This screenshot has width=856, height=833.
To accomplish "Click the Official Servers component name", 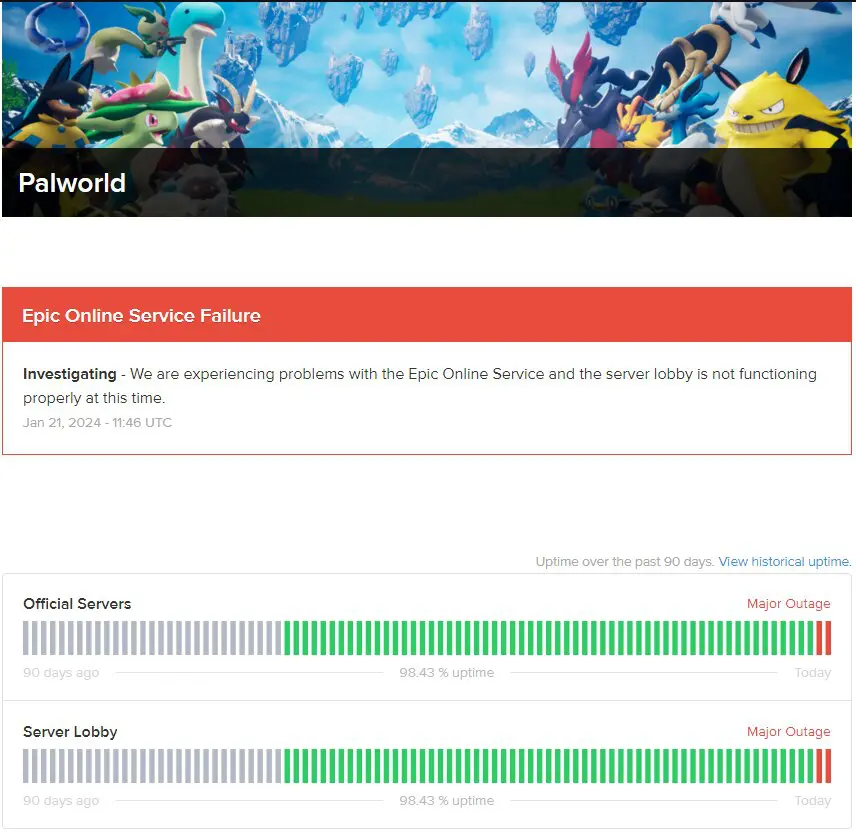I will point(77,604).
